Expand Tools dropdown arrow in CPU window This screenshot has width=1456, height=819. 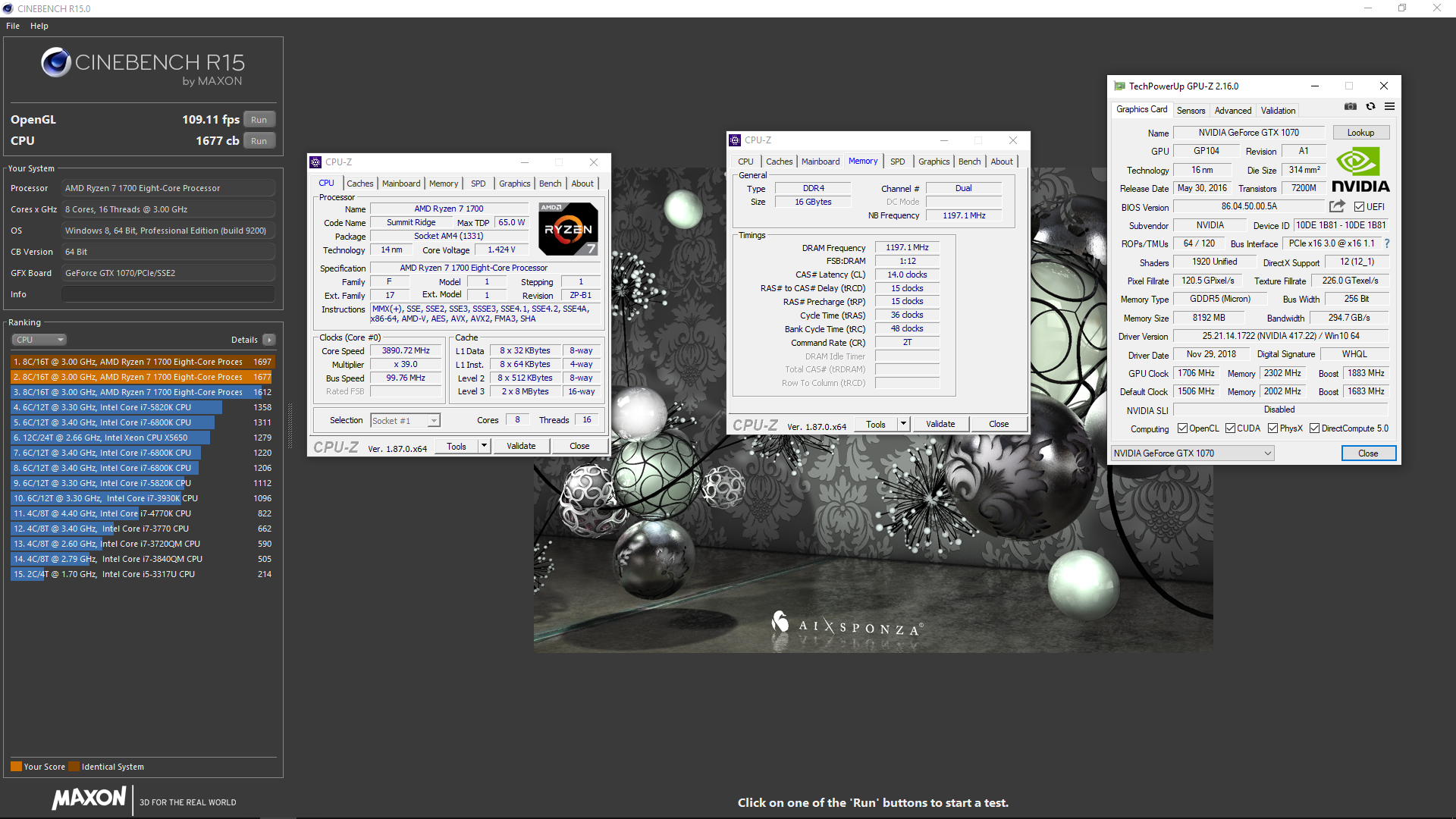(484, 446)
